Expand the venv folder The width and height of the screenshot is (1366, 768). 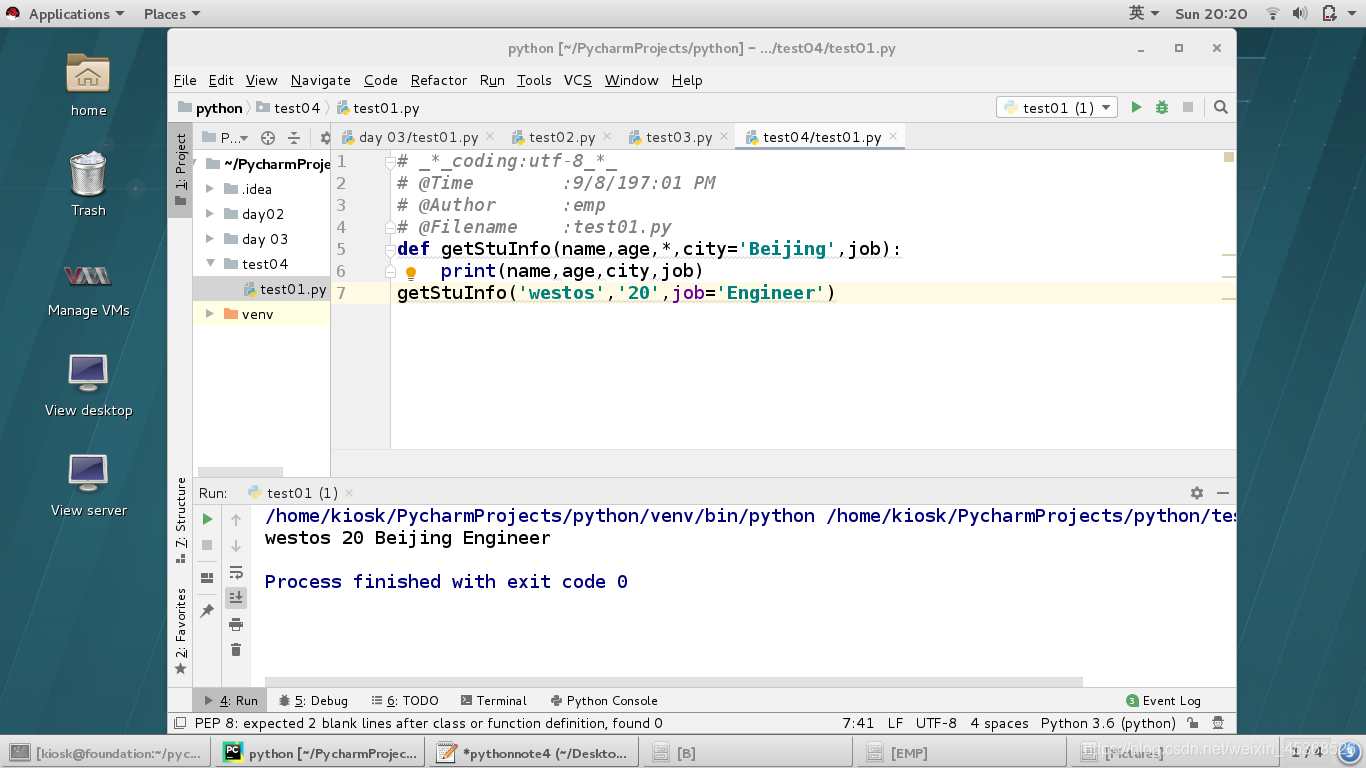[x=210, y=314]
